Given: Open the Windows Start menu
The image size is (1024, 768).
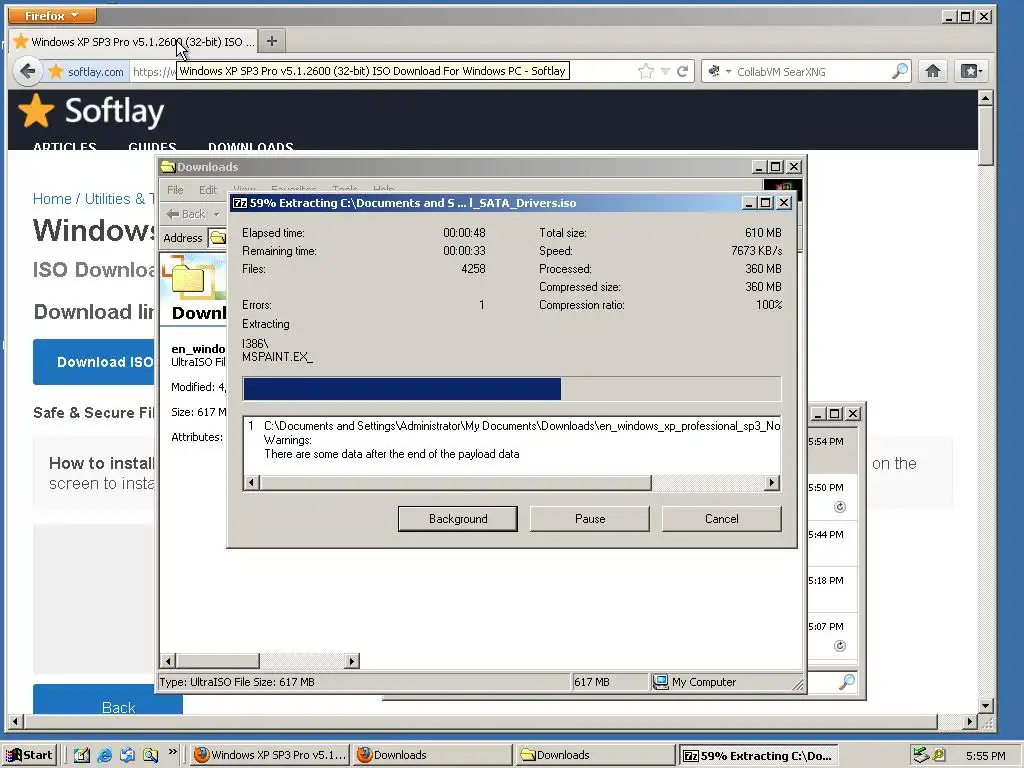Looking at the screenshot, I should tap(29, 755).
